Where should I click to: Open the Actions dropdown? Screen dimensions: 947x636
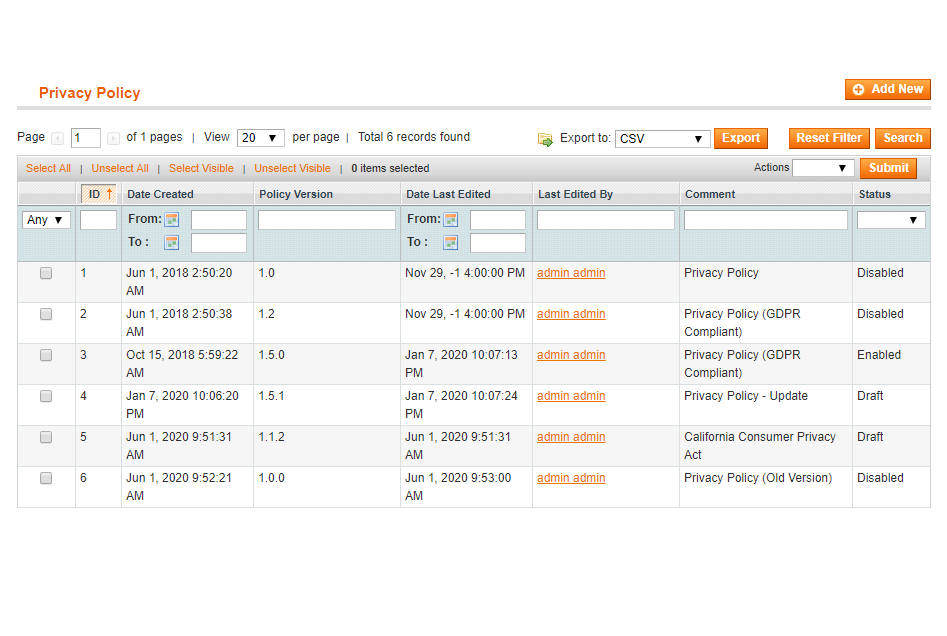[822, 168]
